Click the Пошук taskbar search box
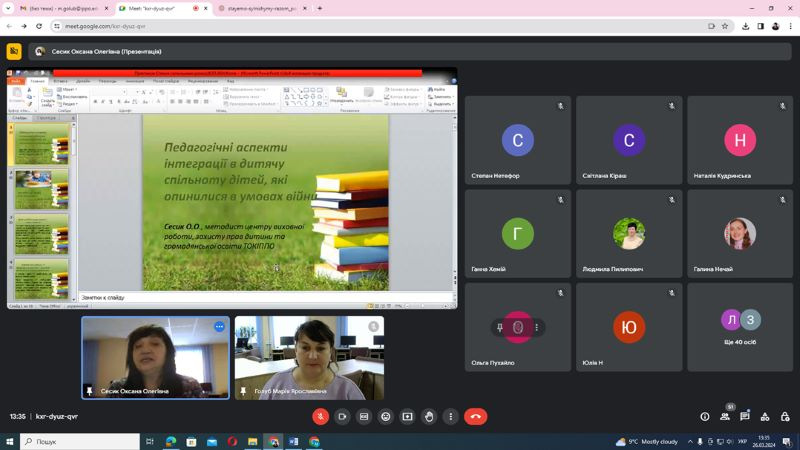Viewport: 800px width, 450px height. coord(80,442)
